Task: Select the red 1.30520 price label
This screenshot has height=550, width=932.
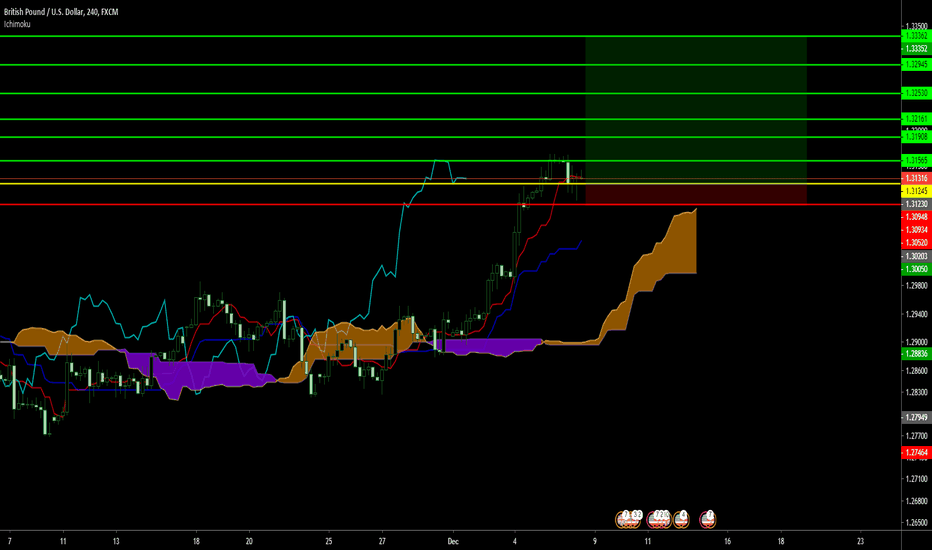Action: coord(915,243)
